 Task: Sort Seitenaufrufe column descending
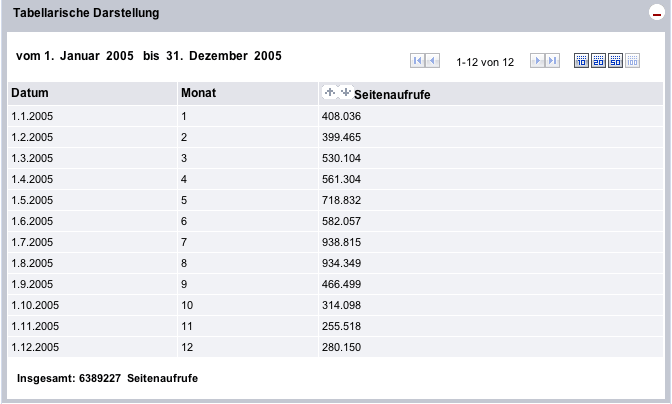click(346, 92)
